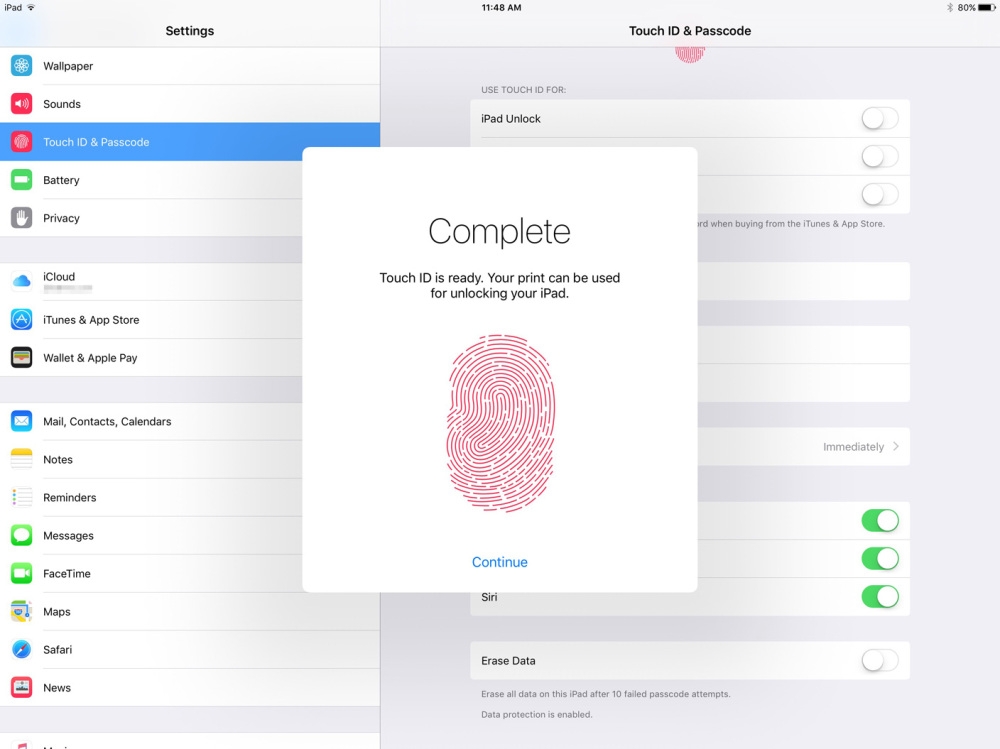Tap the Privacy hand icon
This screenshot has width=1000, height=749.
(22, 218)
